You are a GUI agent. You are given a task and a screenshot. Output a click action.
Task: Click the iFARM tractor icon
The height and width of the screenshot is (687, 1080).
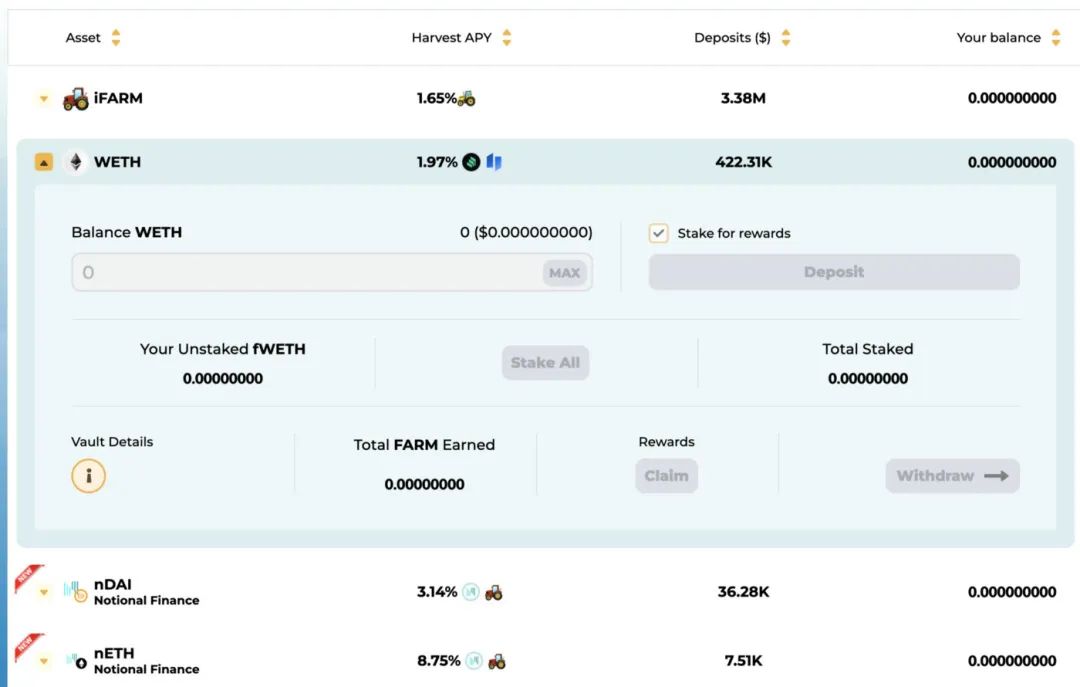[76, 99]
